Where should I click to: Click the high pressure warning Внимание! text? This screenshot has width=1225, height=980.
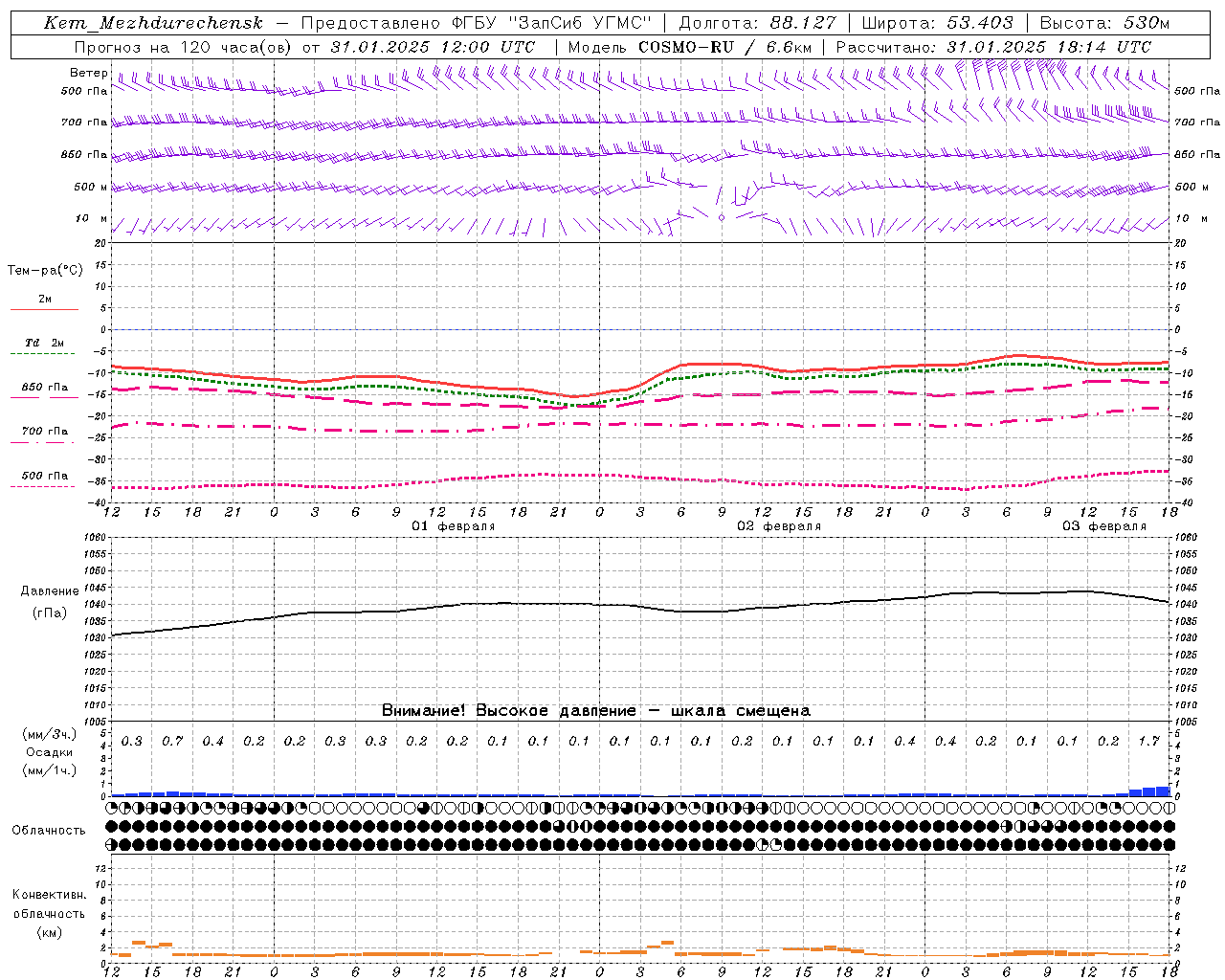tap(595, 711)
